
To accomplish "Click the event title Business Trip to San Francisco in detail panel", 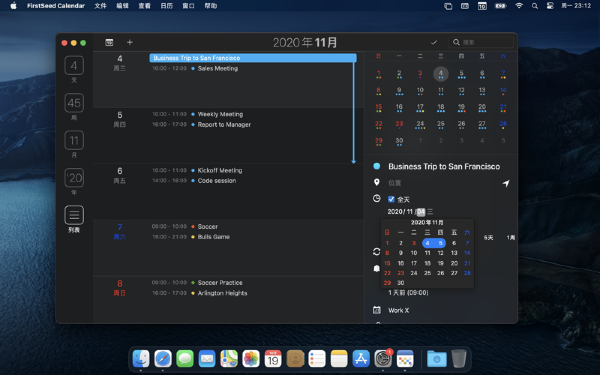I will pyautogui.click(x=444, y=166).
